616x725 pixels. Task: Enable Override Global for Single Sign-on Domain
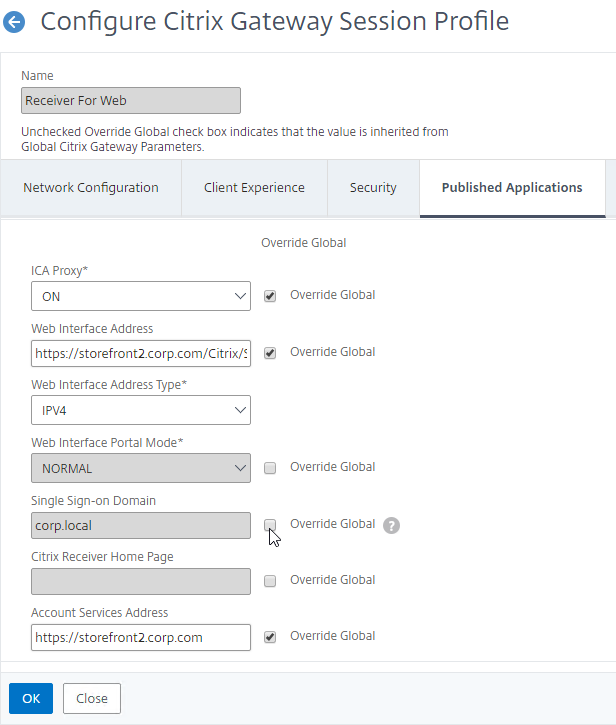click(x=270, y=525)
